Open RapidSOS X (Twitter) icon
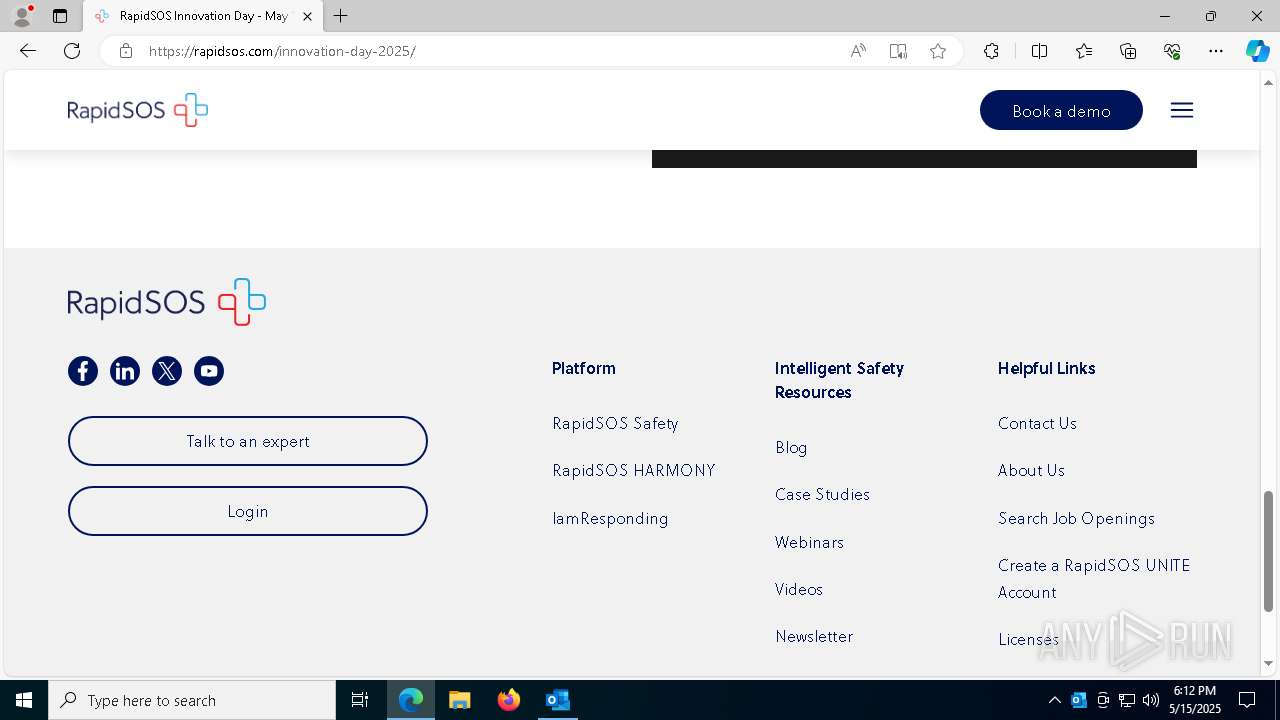 (167, 371)
